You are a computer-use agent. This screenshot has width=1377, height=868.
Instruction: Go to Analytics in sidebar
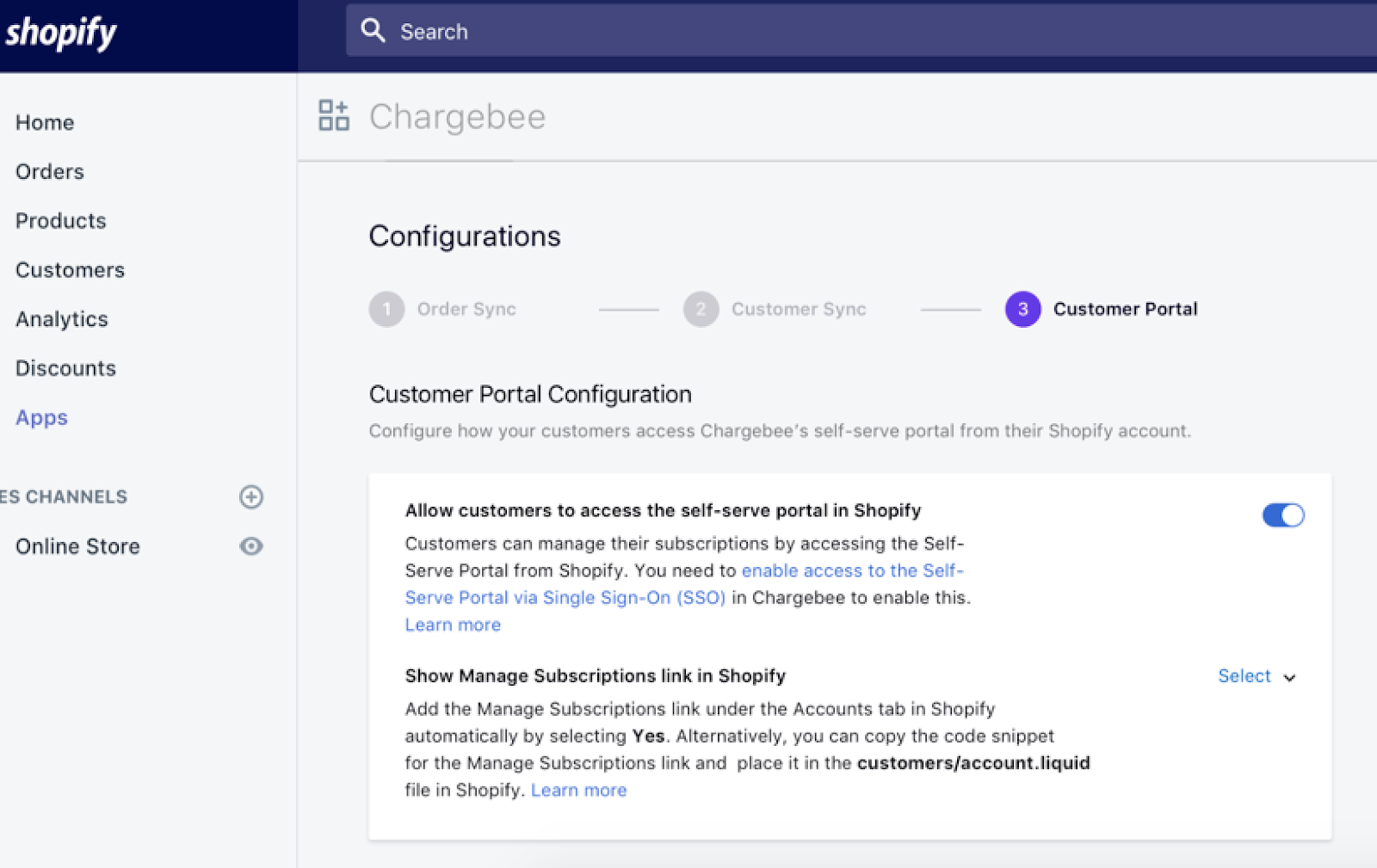click(62, 319)
